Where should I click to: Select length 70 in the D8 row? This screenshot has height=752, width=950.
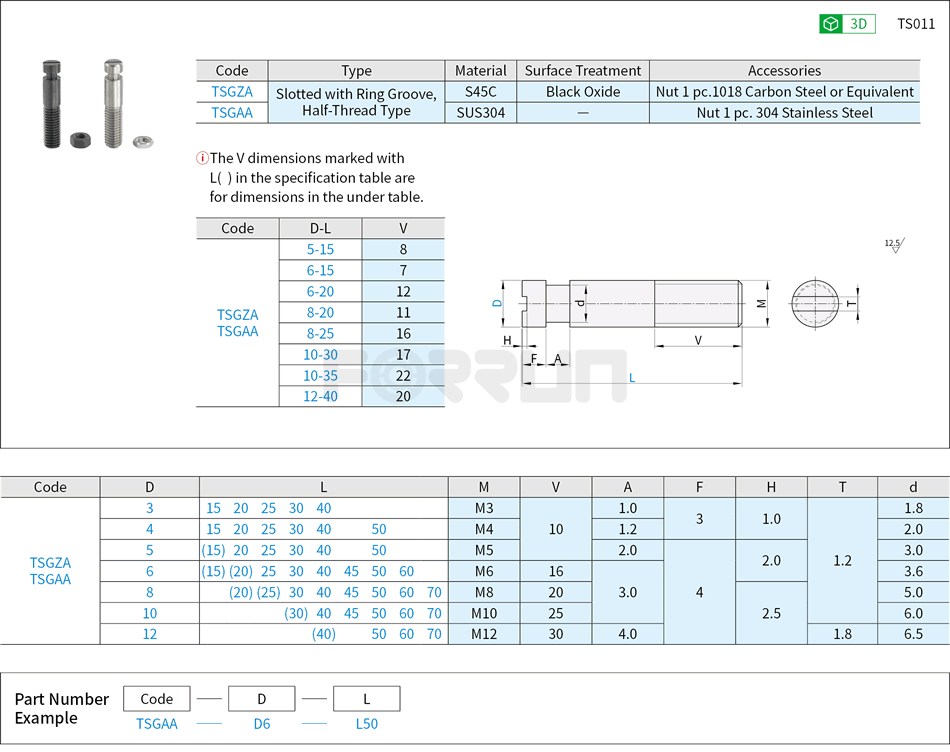[x=434, y=592]
